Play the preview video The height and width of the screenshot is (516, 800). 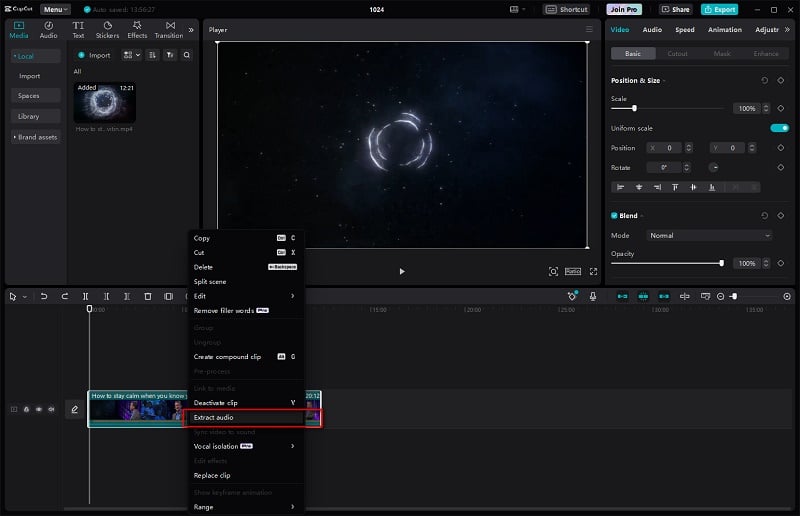click(402, 272)
